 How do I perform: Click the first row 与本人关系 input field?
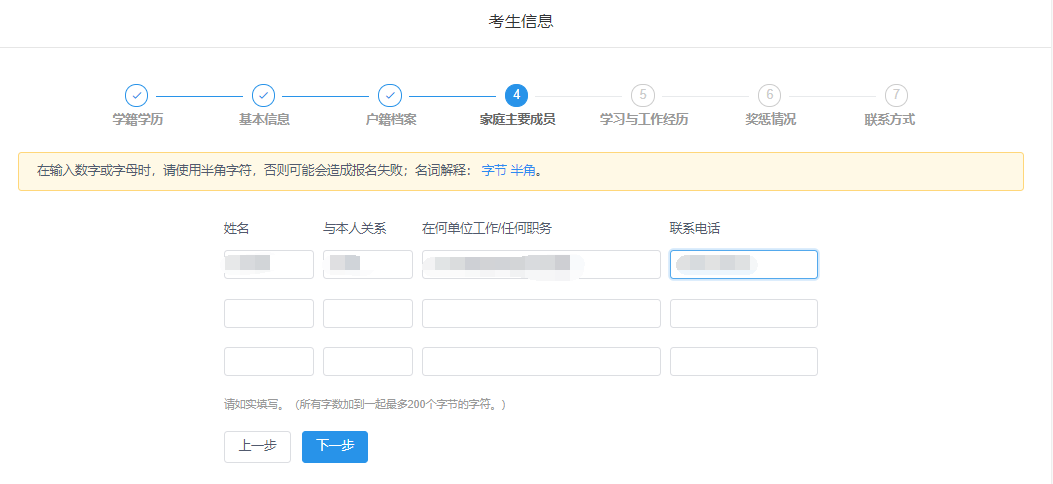367,264
